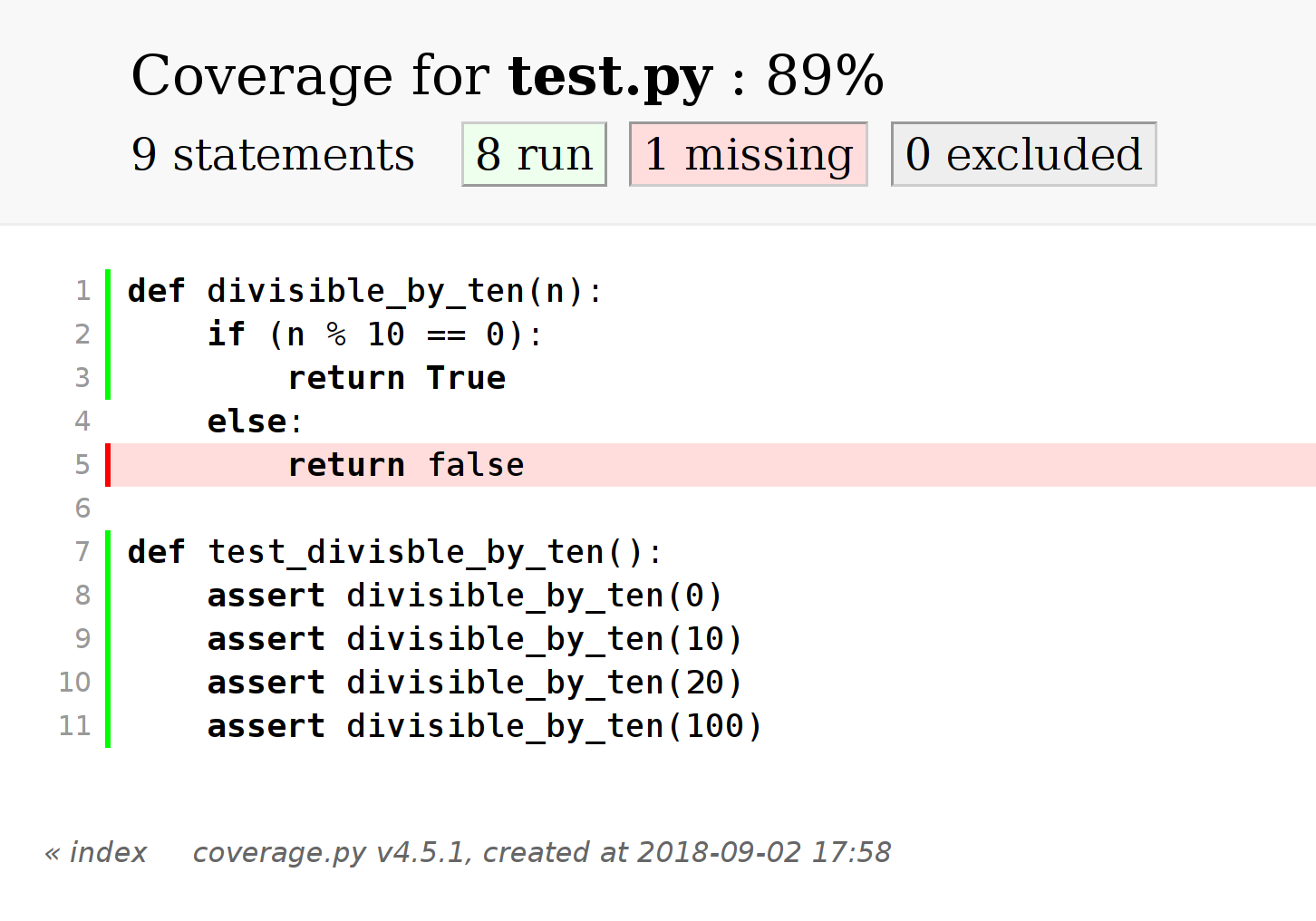
Task: Select line number 5 in the gutter
Action: coord(83,465)
